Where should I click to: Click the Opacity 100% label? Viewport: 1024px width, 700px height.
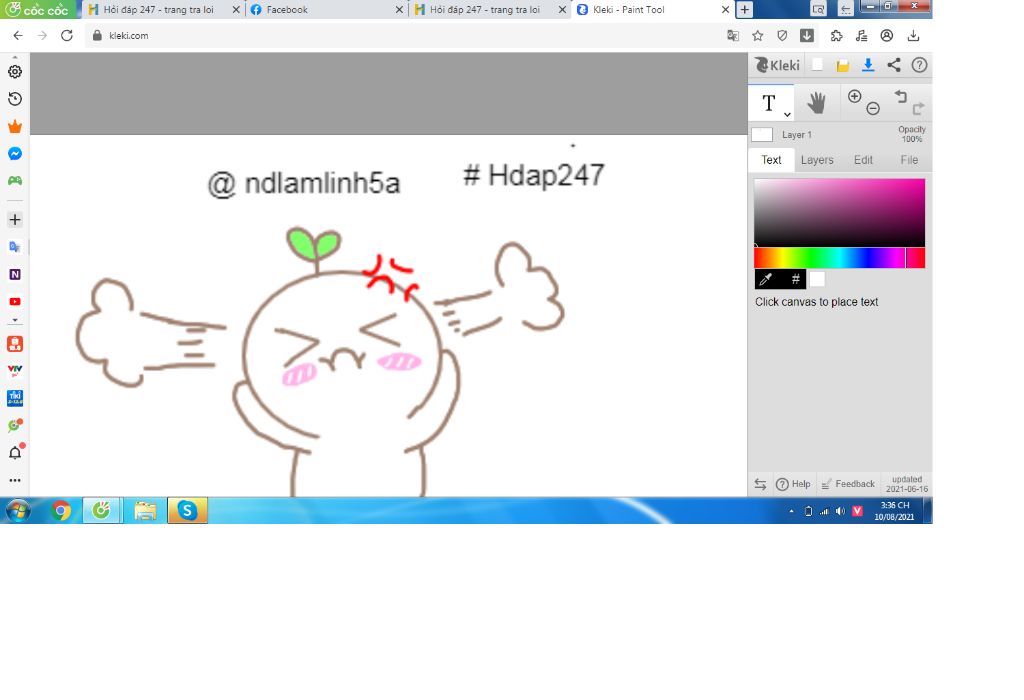click(x=912, y=135)
